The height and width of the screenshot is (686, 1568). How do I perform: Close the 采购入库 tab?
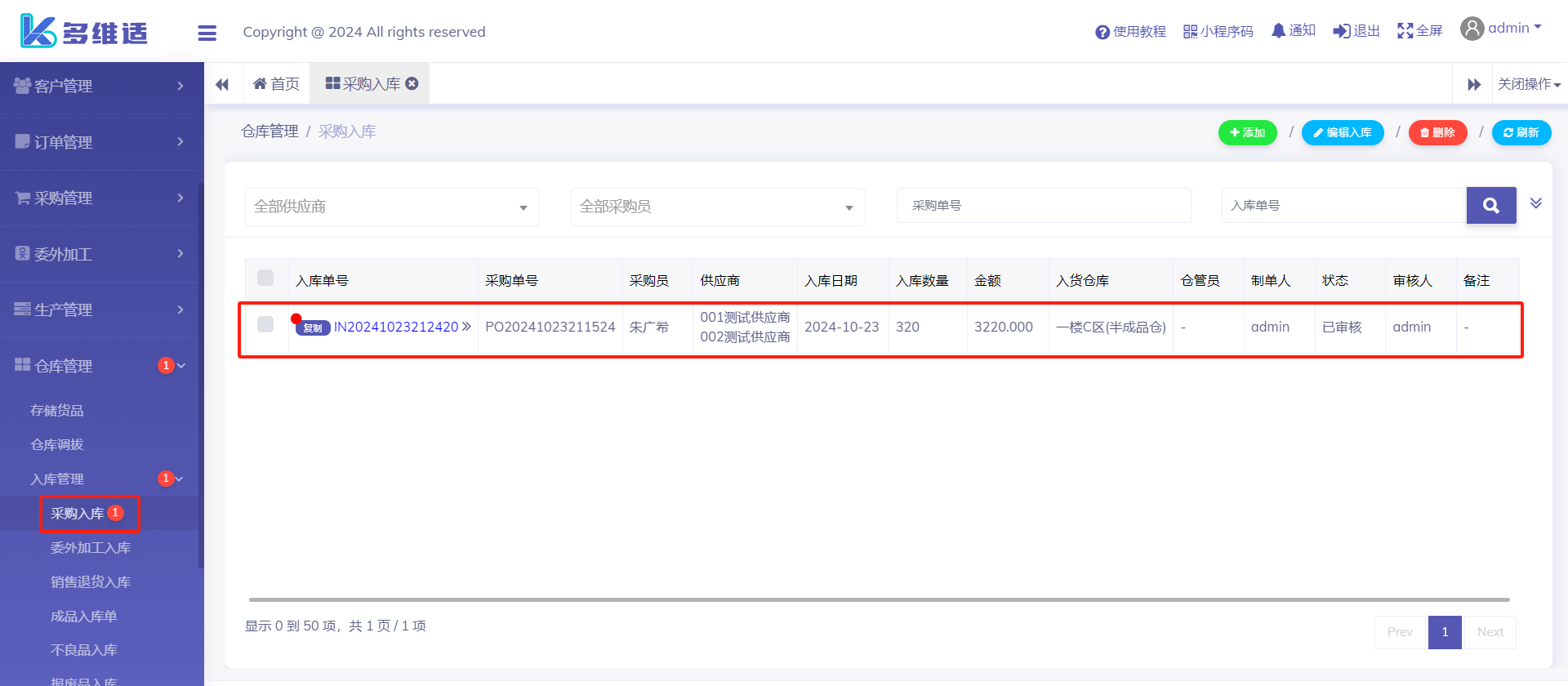pyautogui.click(x=412, y=83)
